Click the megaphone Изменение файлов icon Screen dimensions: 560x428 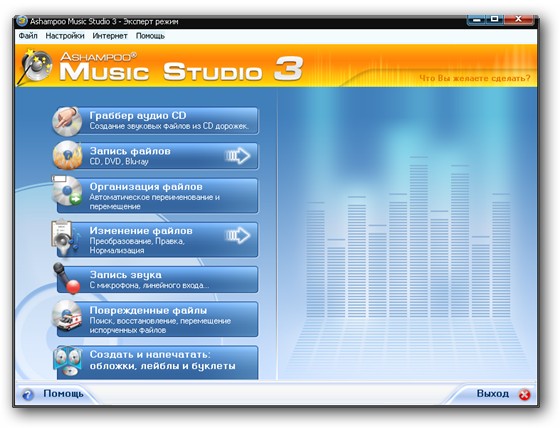pos(65,238)
